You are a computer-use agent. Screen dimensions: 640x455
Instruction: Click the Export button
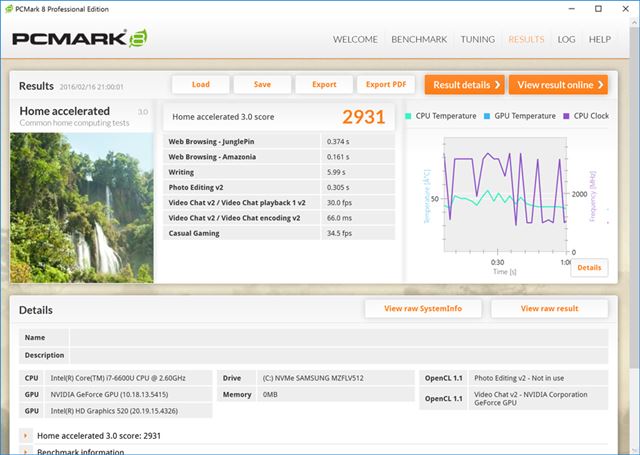tap(324, 84)
